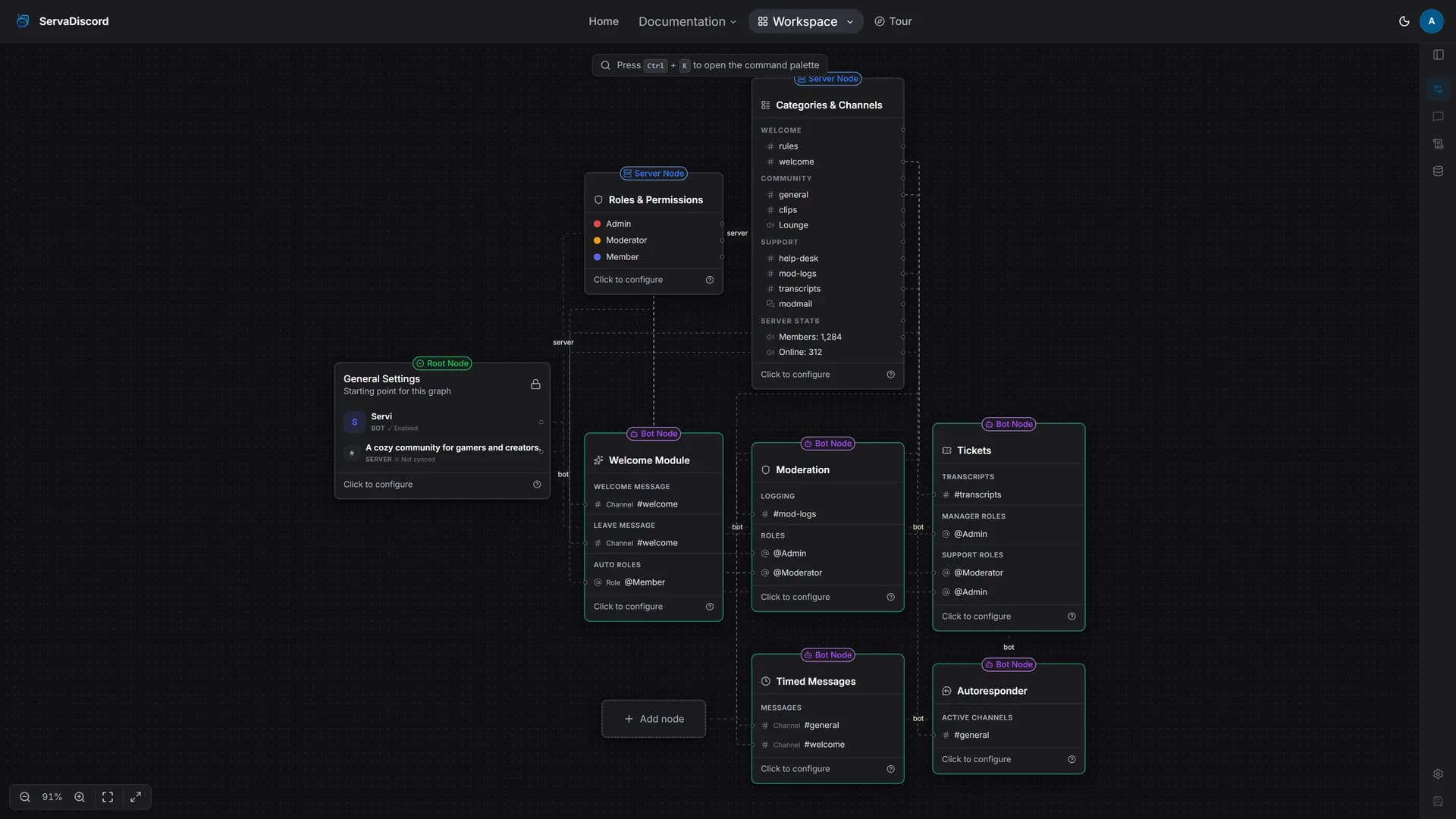Screen dimensions: 1456x819
Task: Click the Servi bot avatar S
Action: point(354,422)
